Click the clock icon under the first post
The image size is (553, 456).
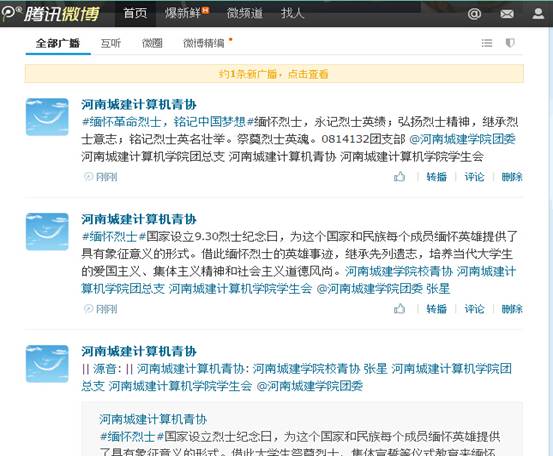89,176
